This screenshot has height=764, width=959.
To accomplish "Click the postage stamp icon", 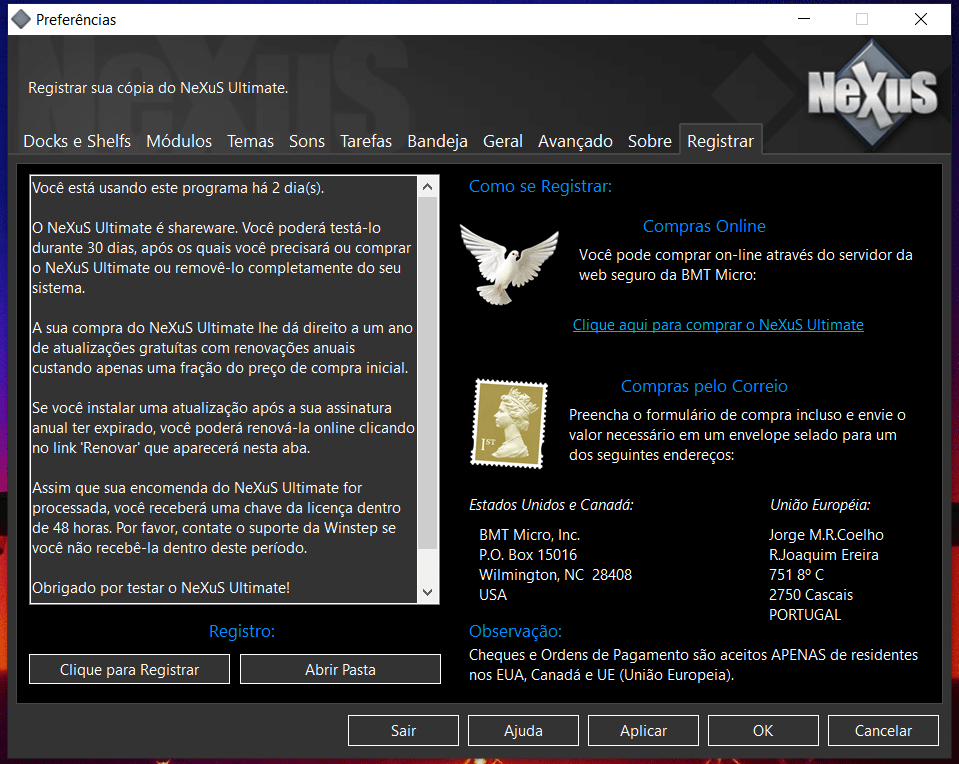I will 509,422.
